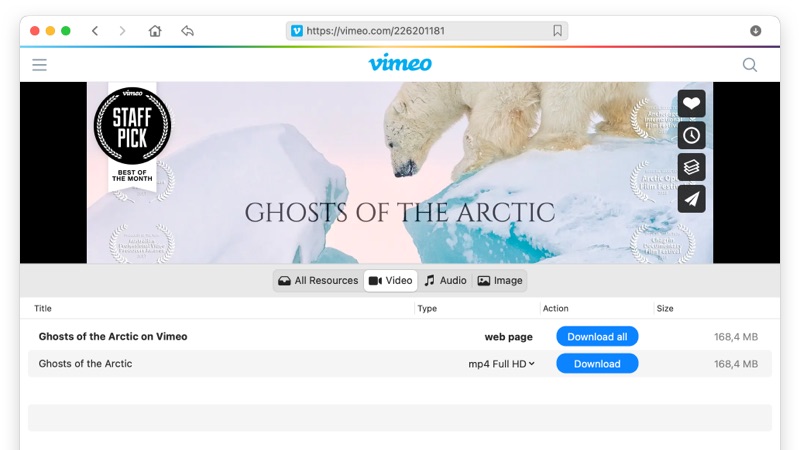Click the Action column header
The image size is (800, 450).
pos(556,308)
